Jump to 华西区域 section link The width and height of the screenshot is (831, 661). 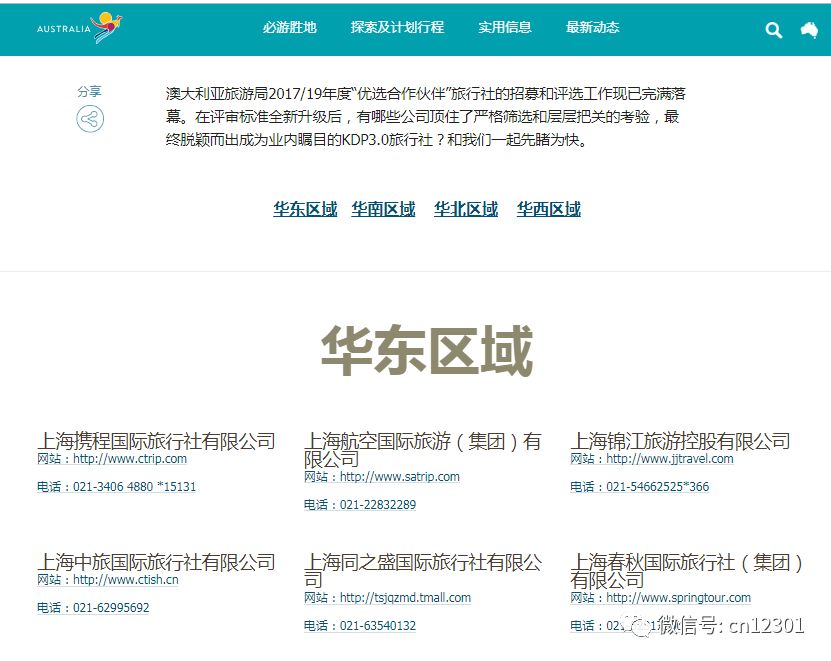pos(549,209)
